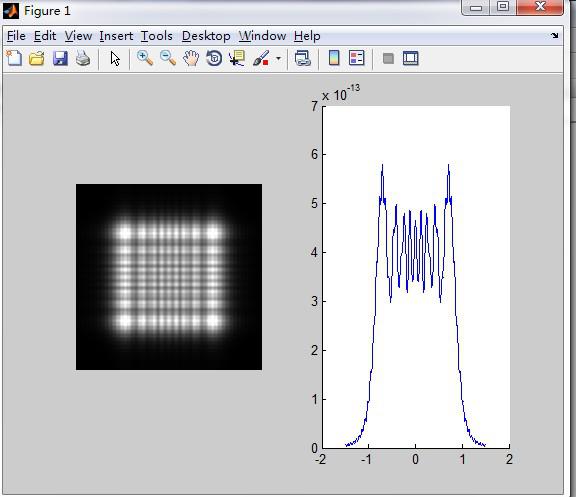
Task: Open the Tools menu
Action: 157,36
